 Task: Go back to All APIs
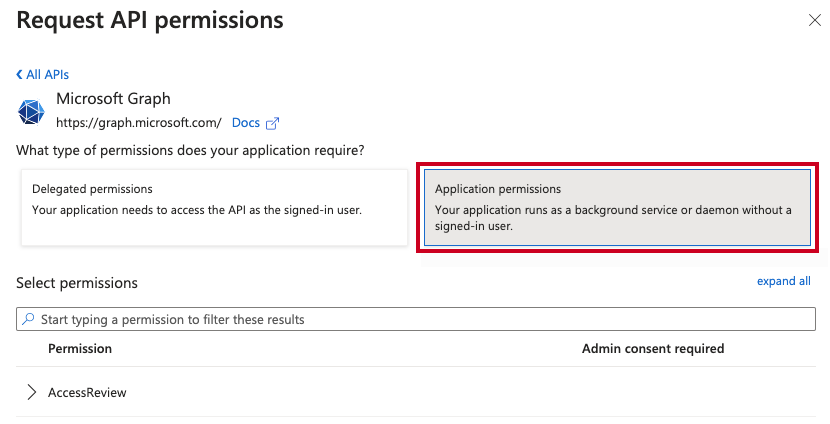point(42,75)
